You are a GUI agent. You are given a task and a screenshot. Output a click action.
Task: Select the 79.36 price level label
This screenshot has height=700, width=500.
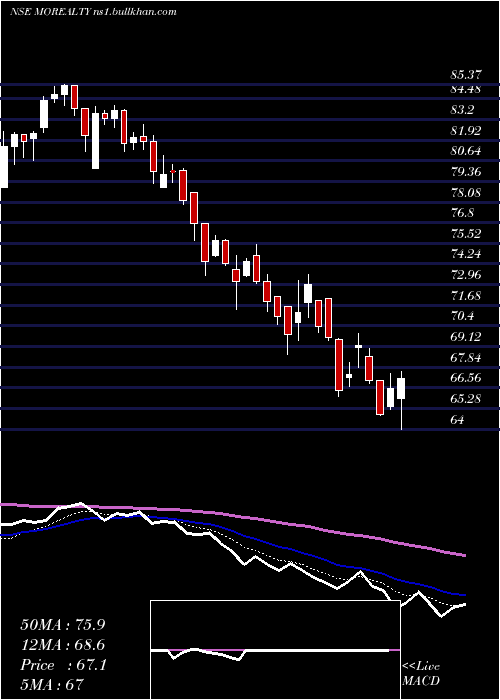click(x=466, y=172)
